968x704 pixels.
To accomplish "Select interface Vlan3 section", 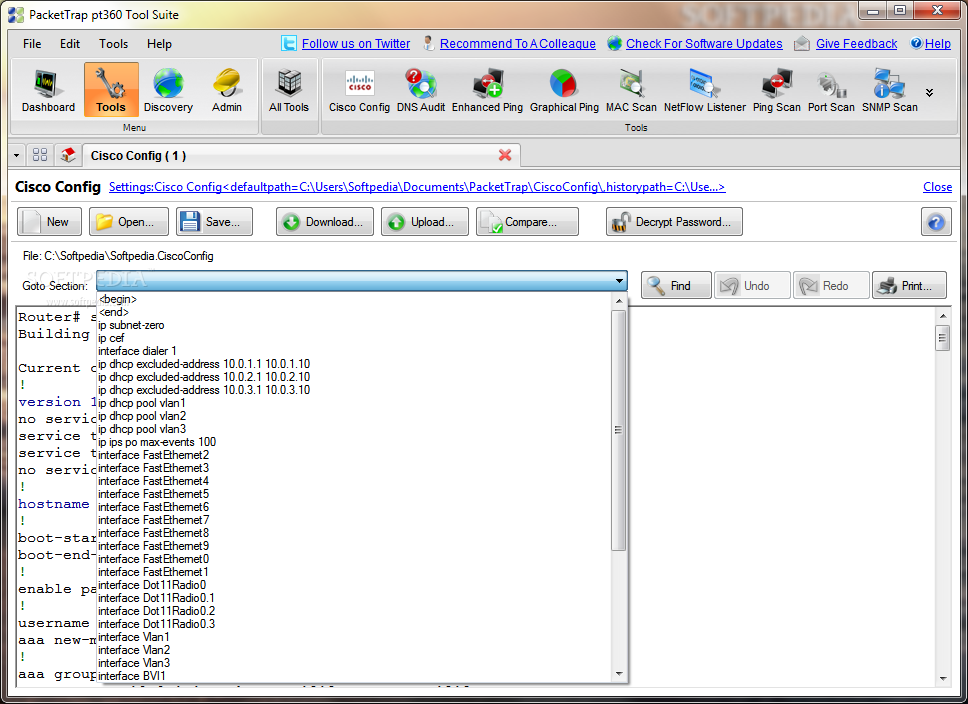I will [x=353, y=663].
